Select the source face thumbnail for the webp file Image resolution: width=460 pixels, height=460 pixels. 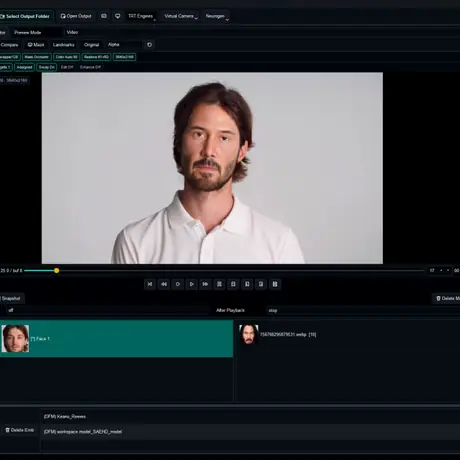coord(249,334)
